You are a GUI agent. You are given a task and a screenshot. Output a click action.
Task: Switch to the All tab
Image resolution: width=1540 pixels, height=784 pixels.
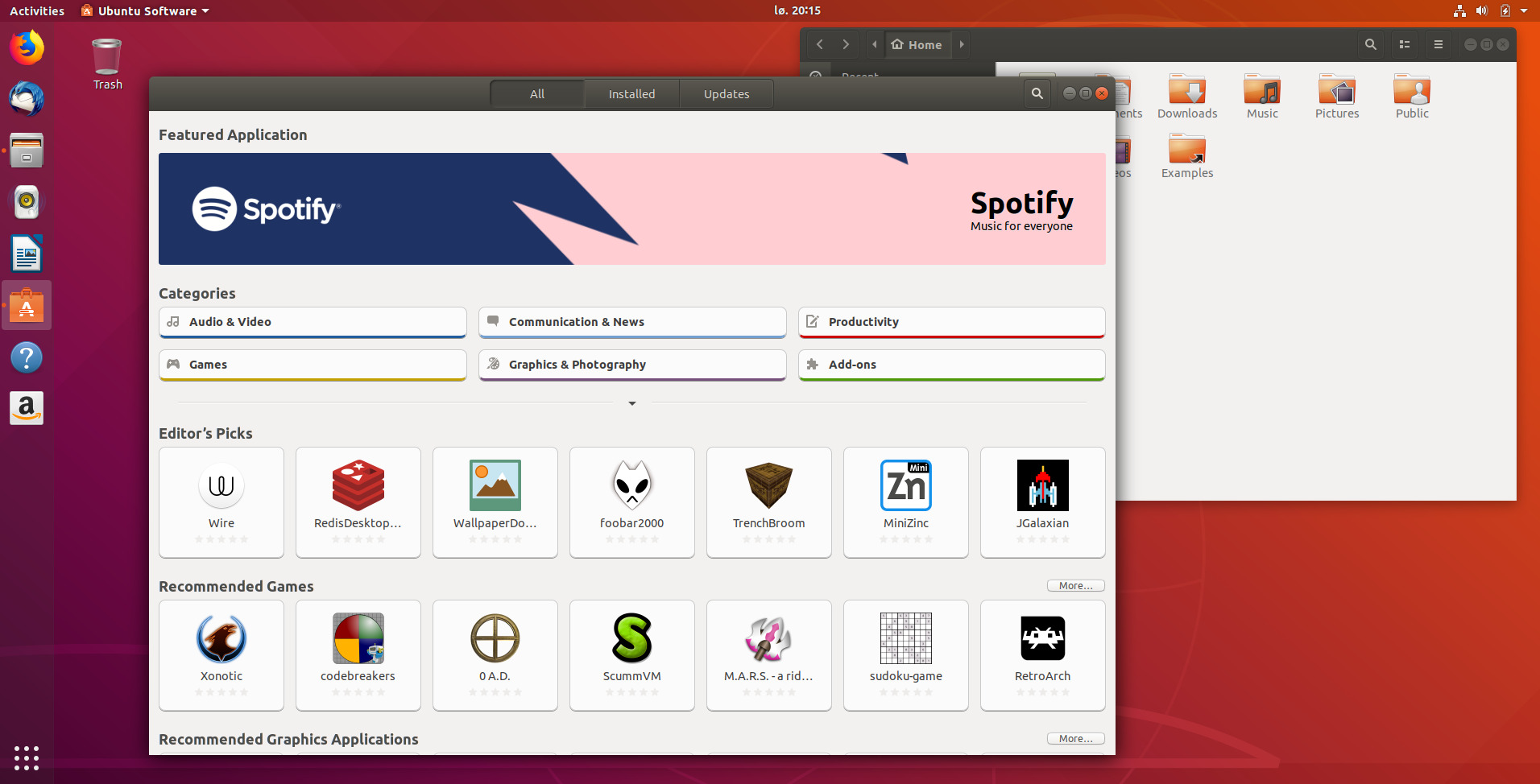pyautogui.click(x=537, y=93)
